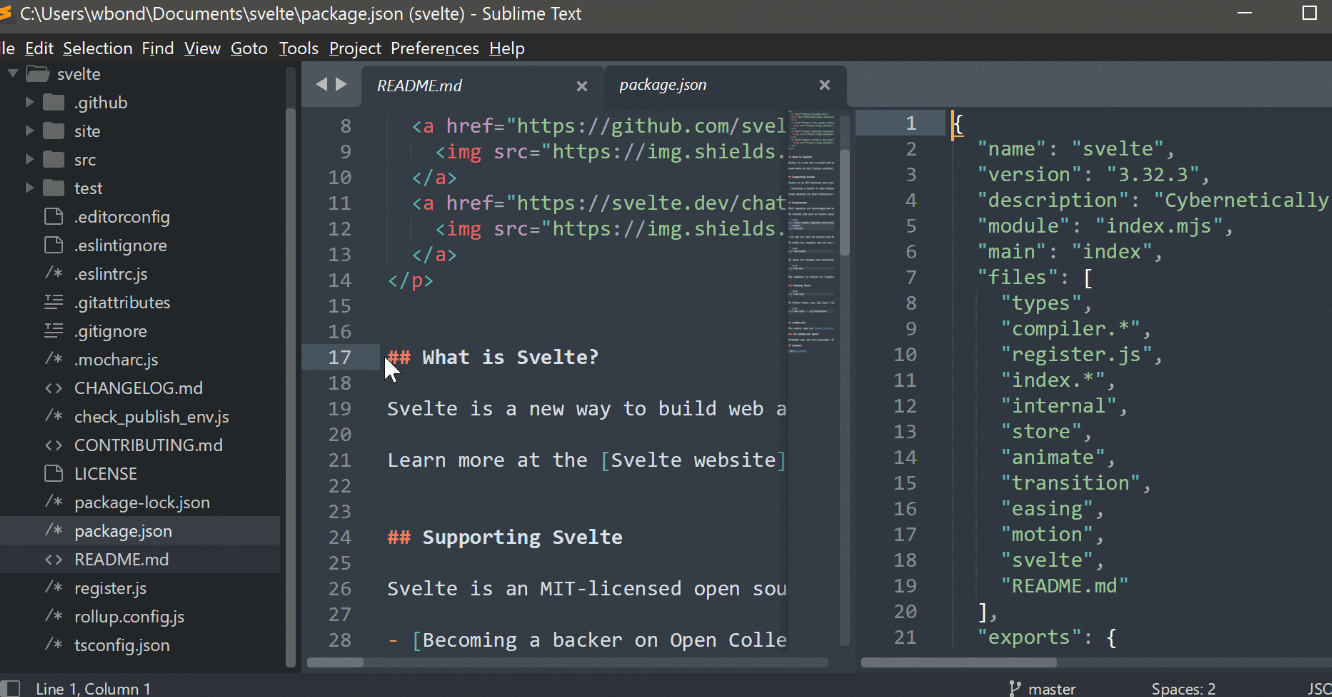Open tsconfig.json from the sidebar
This screenshot has width=1332, height=697.
point(122,645)
